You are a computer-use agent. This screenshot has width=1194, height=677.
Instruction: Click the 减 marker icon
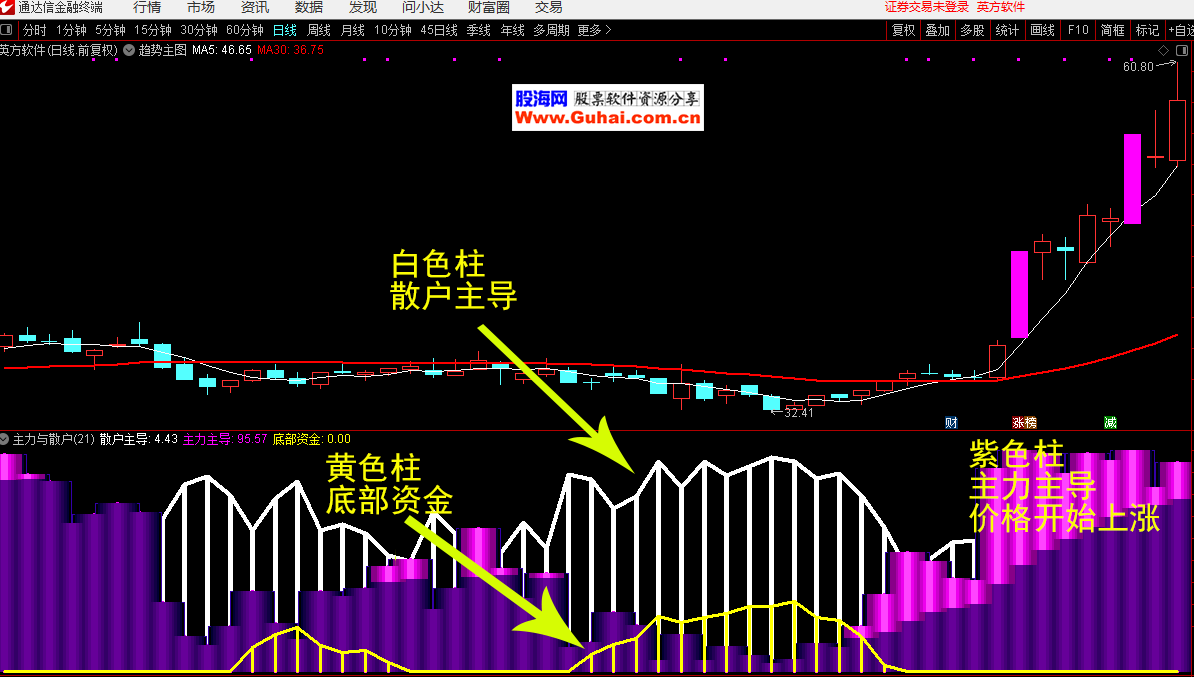1110,423
